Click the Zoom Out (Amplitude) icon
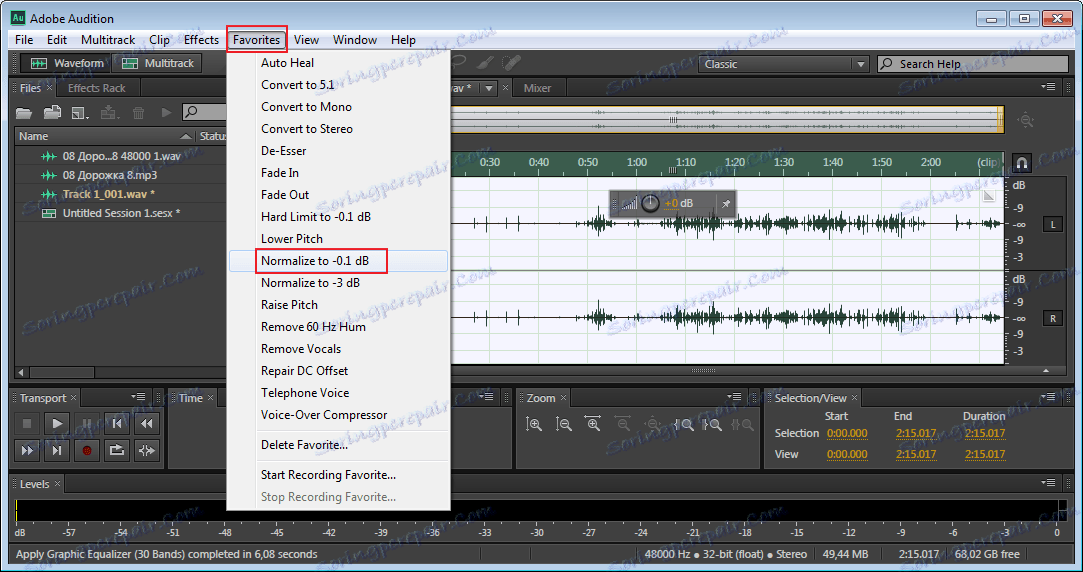Image resolution: width=1083 pixels, height=572 pixels. 564,424
